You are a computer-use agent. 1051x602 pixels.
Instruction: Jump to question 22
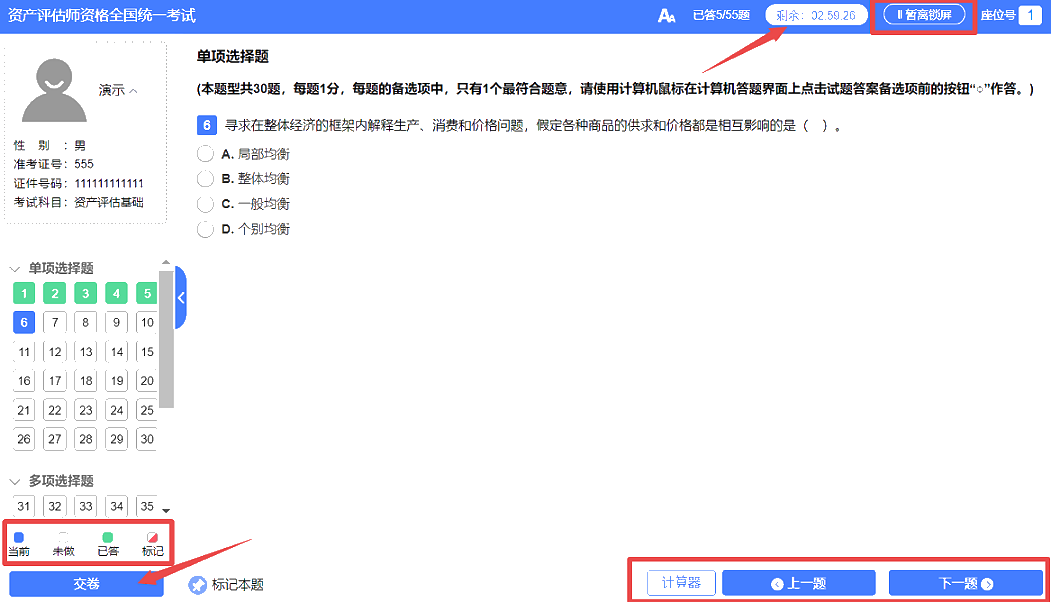(x=55, y=410)
